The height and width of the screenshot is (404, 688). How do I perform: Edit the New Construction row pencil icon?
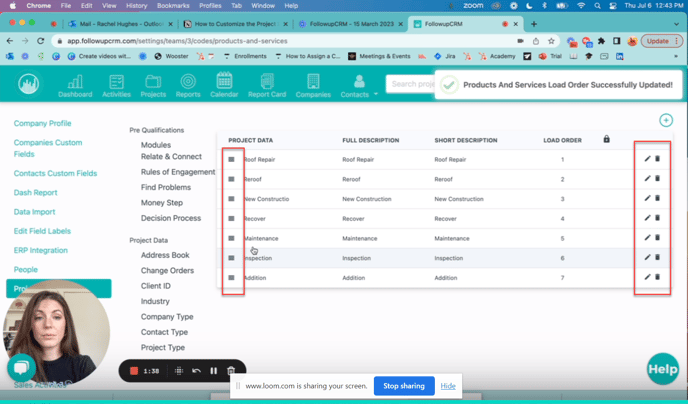click(647, 198)
